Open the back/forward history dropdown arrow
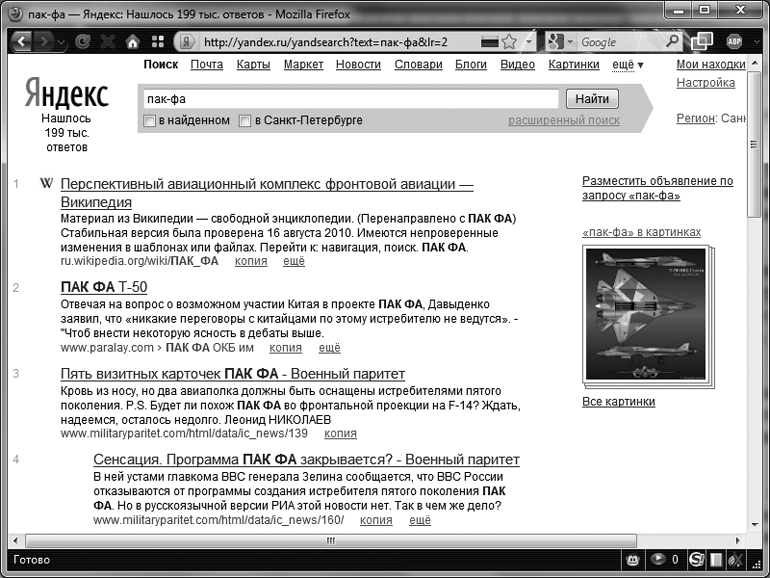 (x=60, y=42)
